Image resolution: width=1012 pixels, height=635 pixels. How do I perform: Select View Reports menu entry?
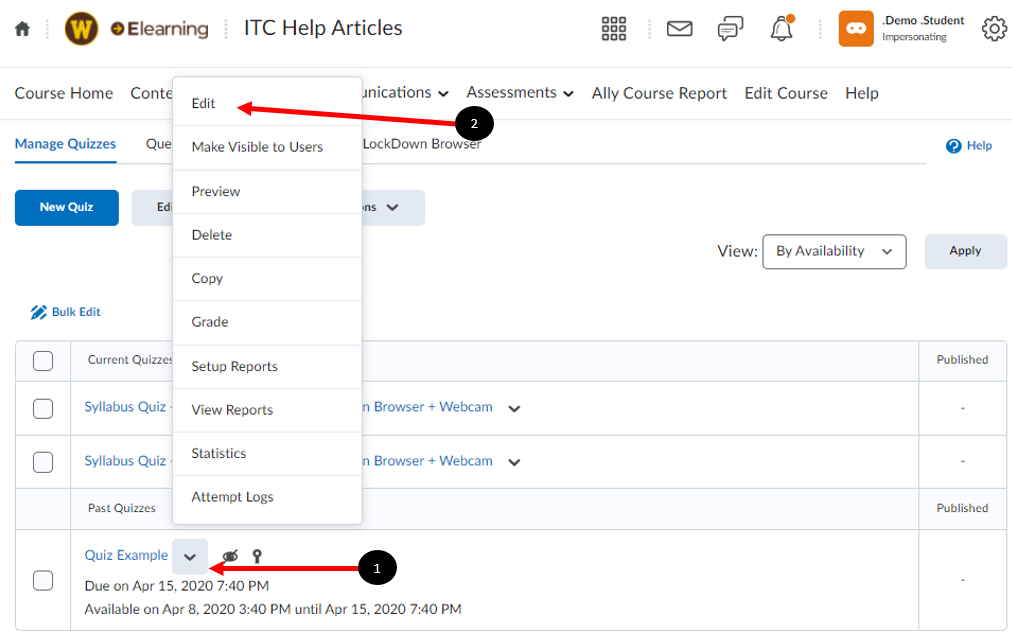point(267,410)
